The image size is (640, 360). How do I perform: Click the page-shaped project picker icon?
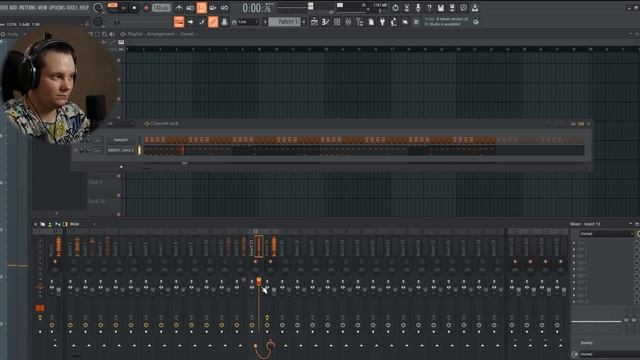[371, 22]
